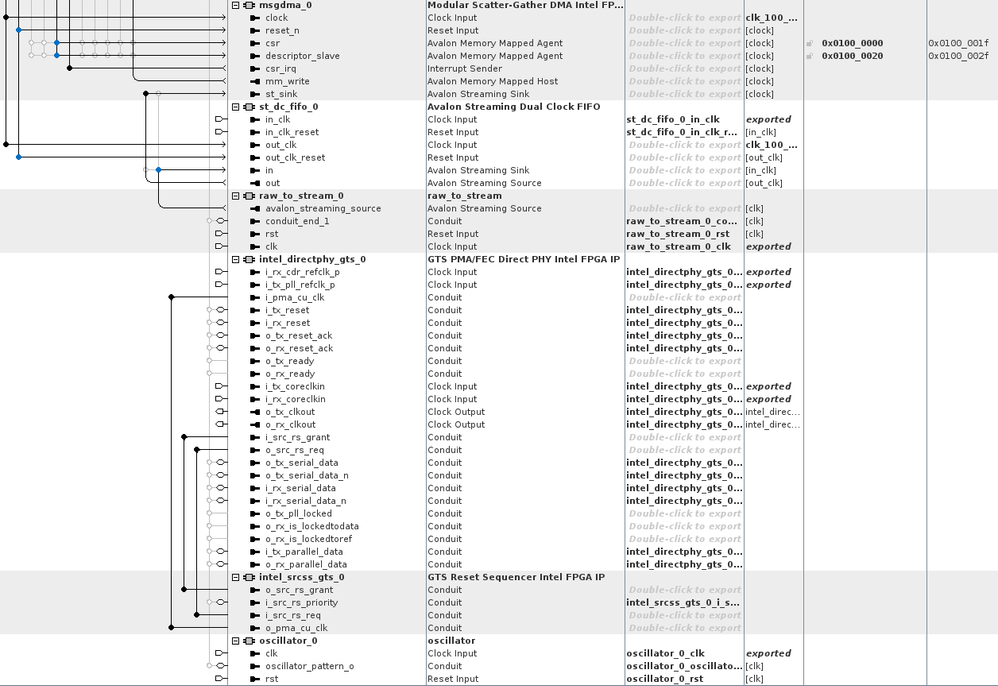Collapse the raw_to_stream_0 component
Screen dimensions: 998x686
235,196
